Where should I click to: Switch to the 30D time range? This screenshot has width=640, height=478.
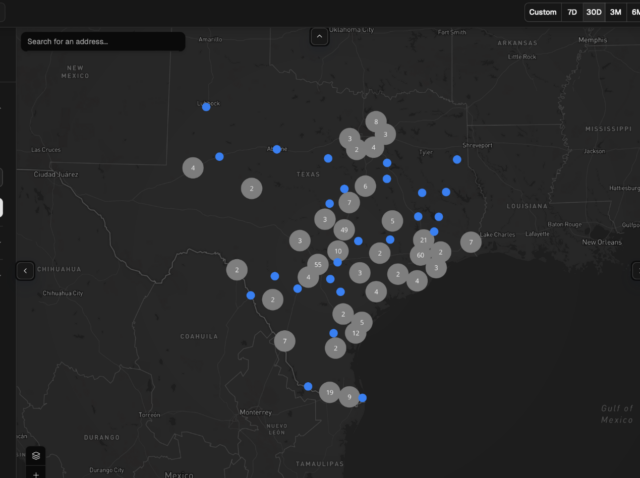(594, 12)
